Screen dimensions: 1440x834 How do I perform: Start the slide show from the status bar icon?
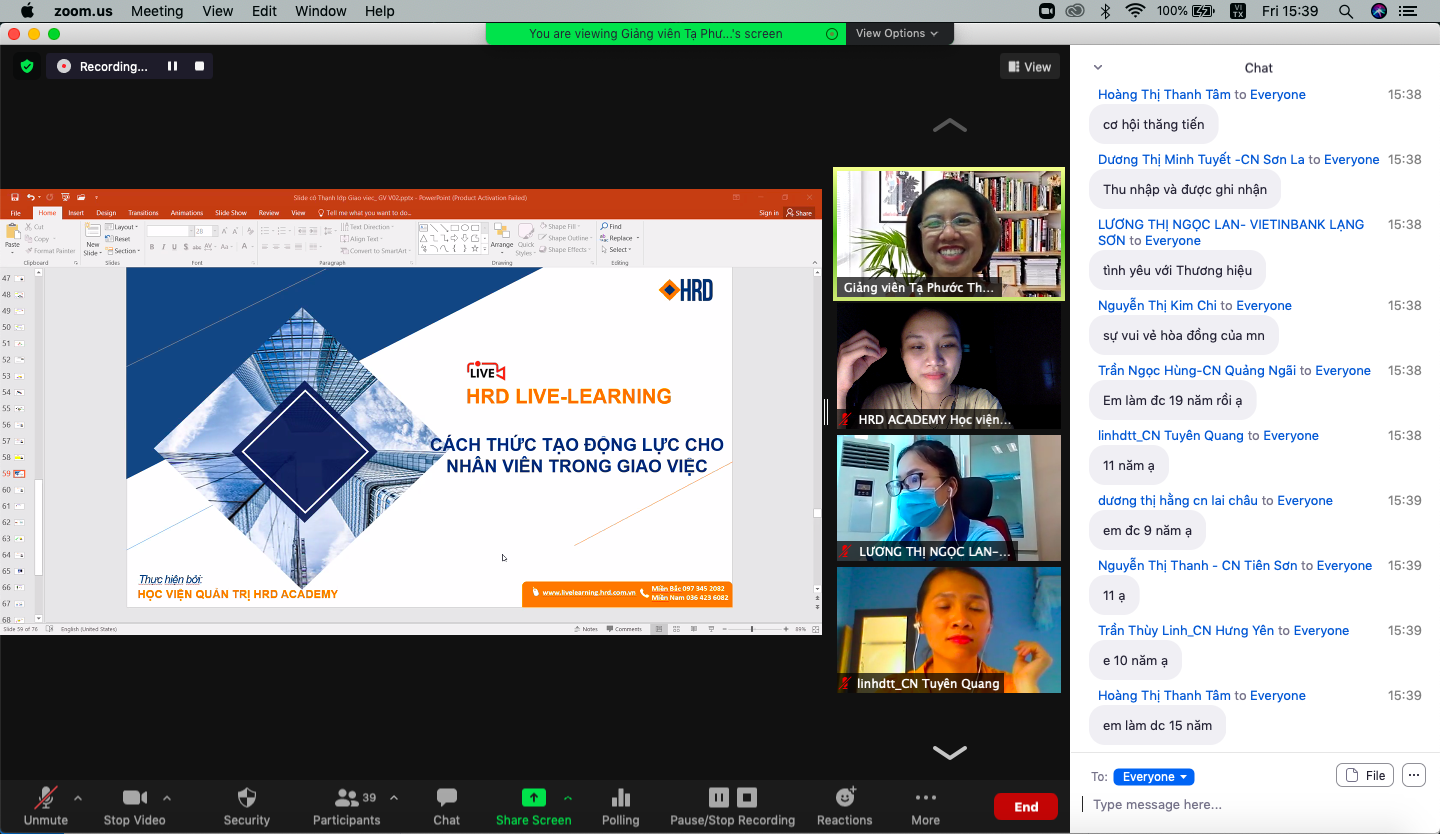pos(711,629)
